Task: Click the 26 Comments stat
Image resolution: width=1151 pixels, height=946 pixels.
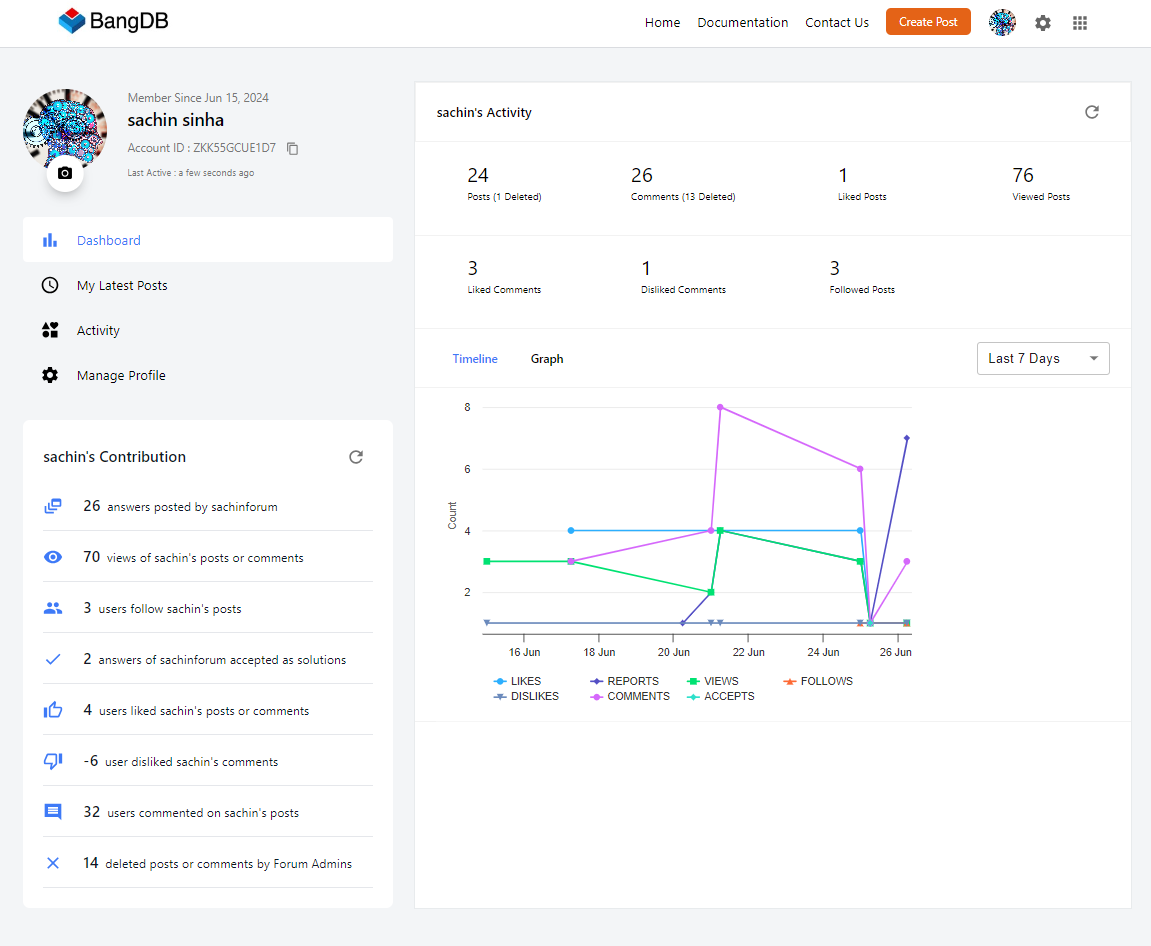Action: tap(683, 184)
